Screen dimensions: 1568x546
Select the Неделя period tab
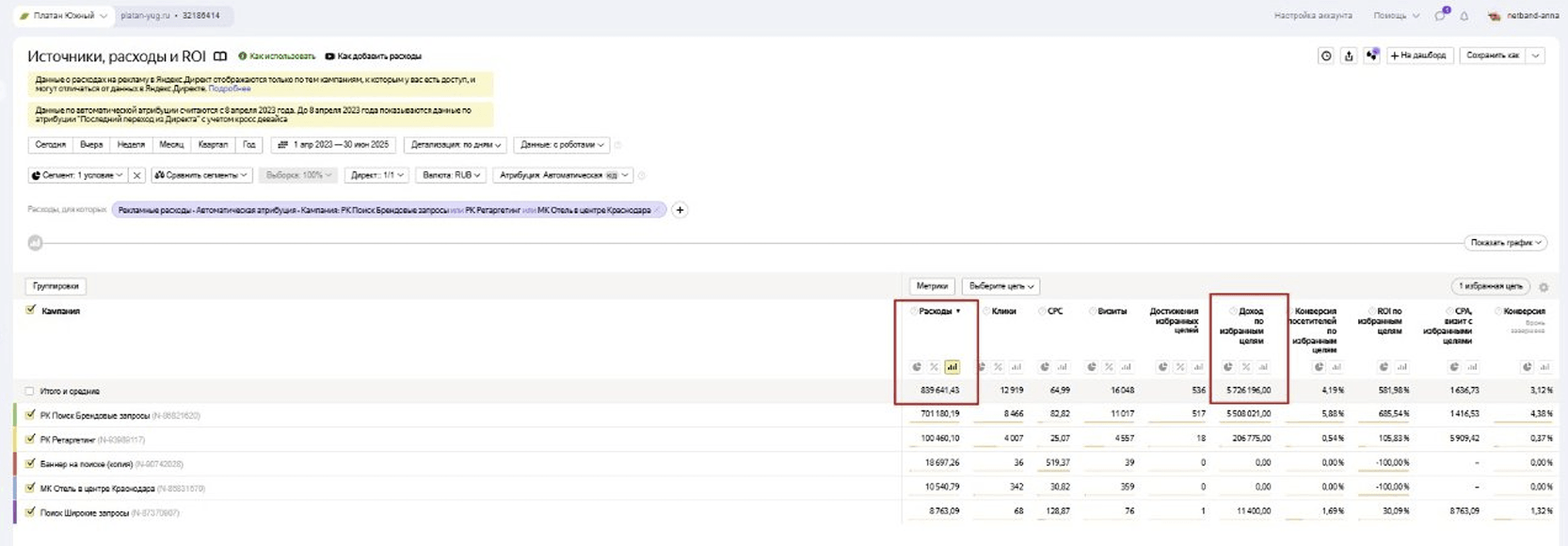point(131,145)
